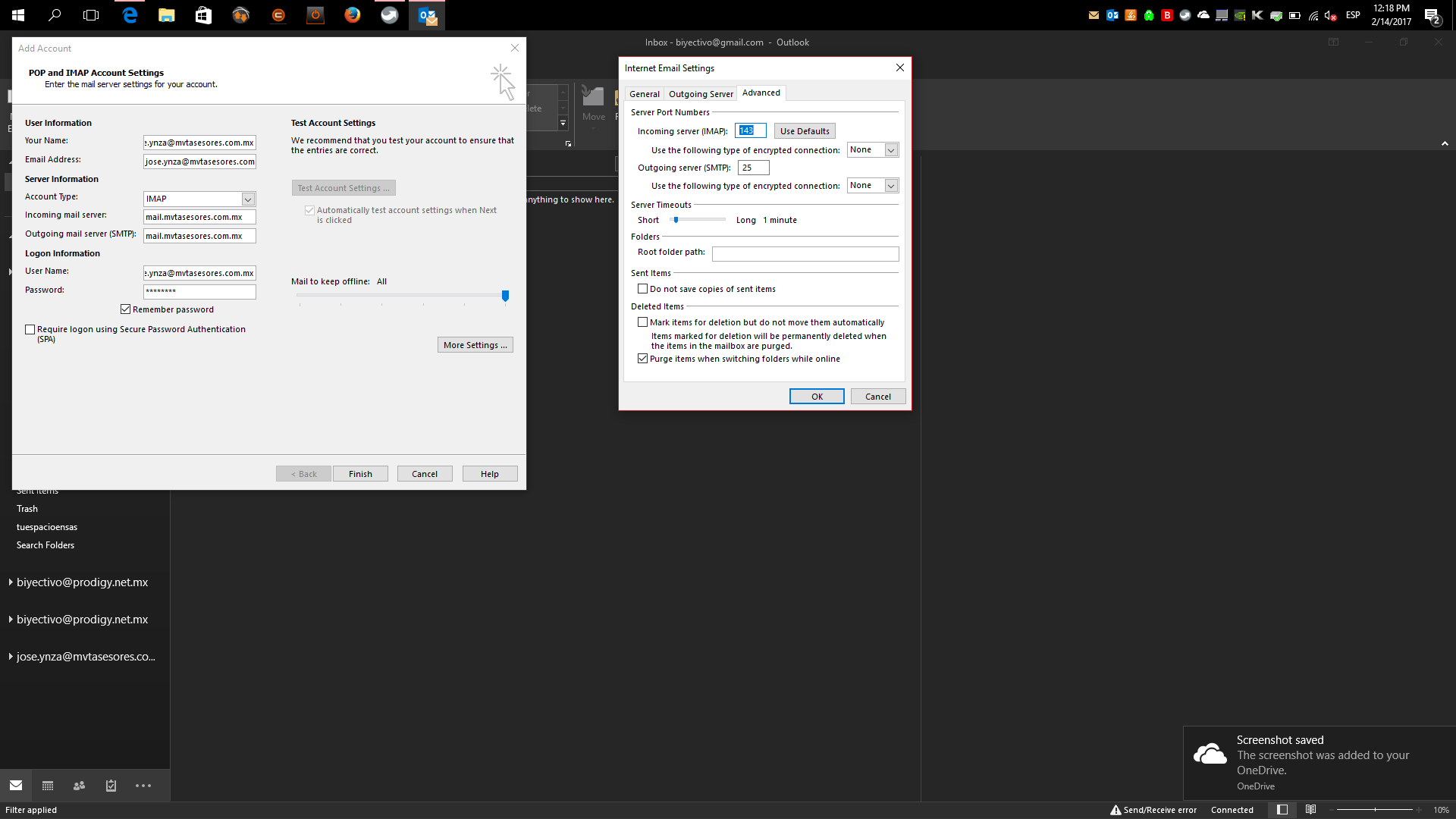
Task: Select the Advanced tab
Action: pyautogui.click(x=761, y=93)
